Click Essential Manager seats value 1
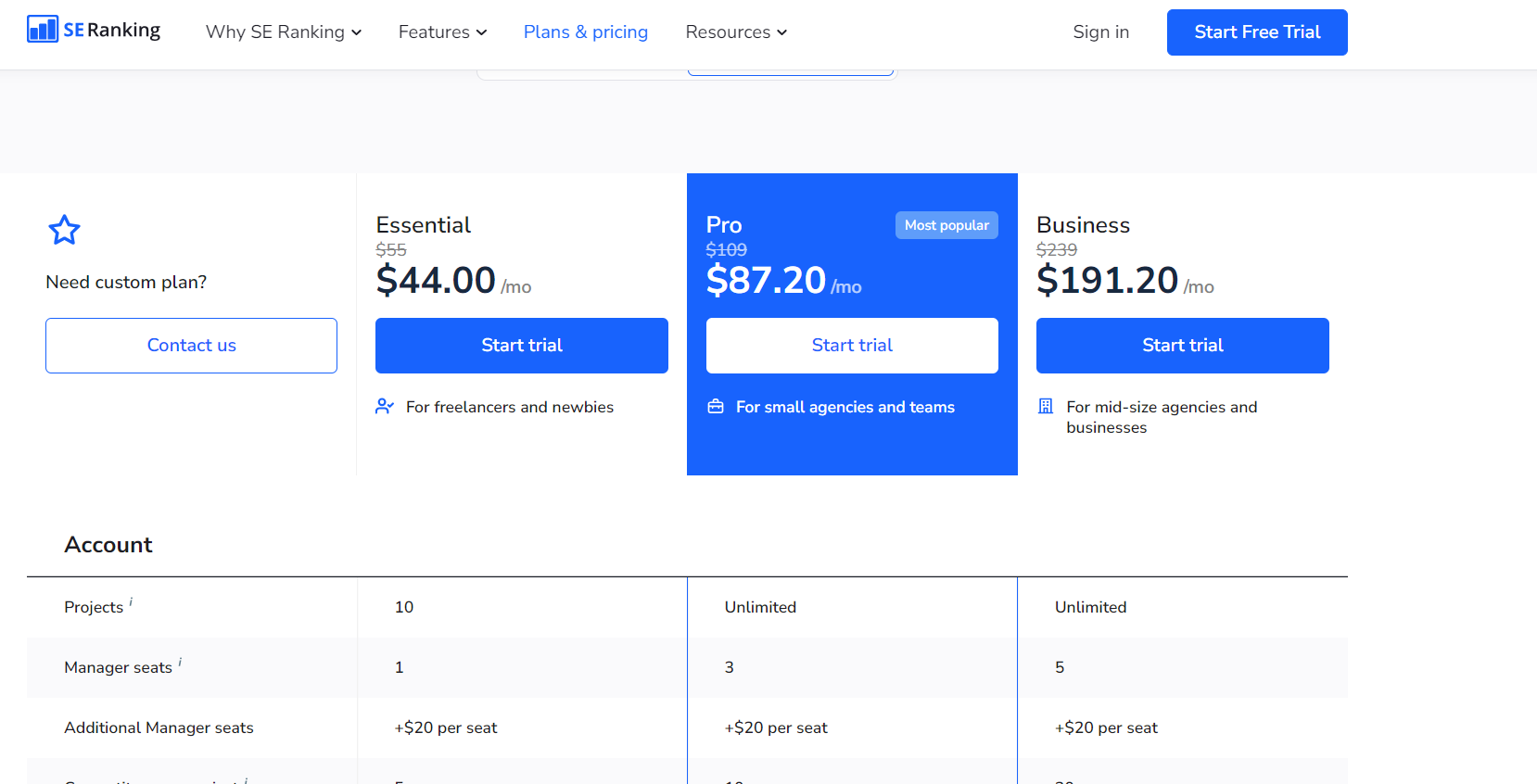1537x784 pixels. click(400, 667)
